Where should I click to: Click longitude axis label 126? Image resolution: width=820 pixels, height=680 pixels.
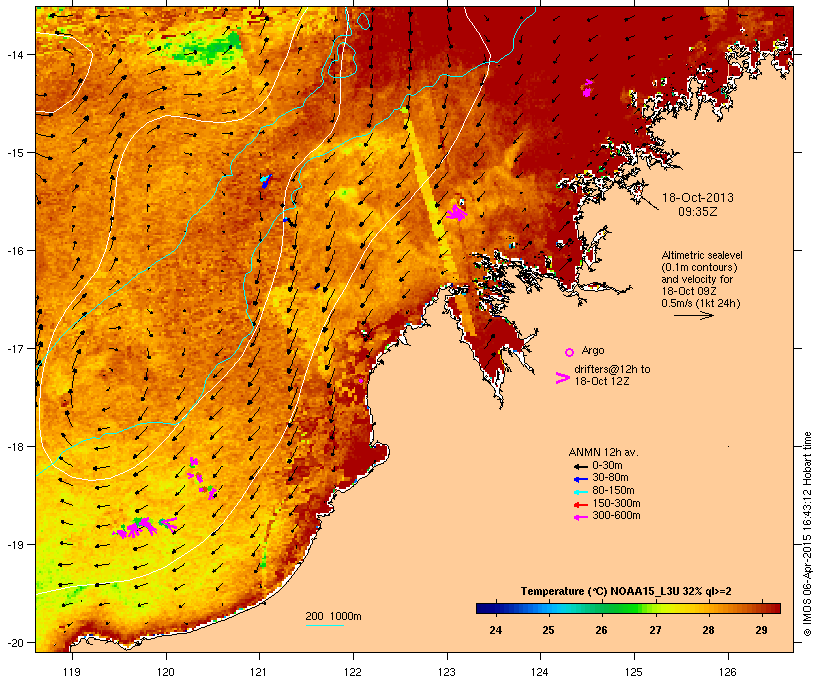(728, 672)
